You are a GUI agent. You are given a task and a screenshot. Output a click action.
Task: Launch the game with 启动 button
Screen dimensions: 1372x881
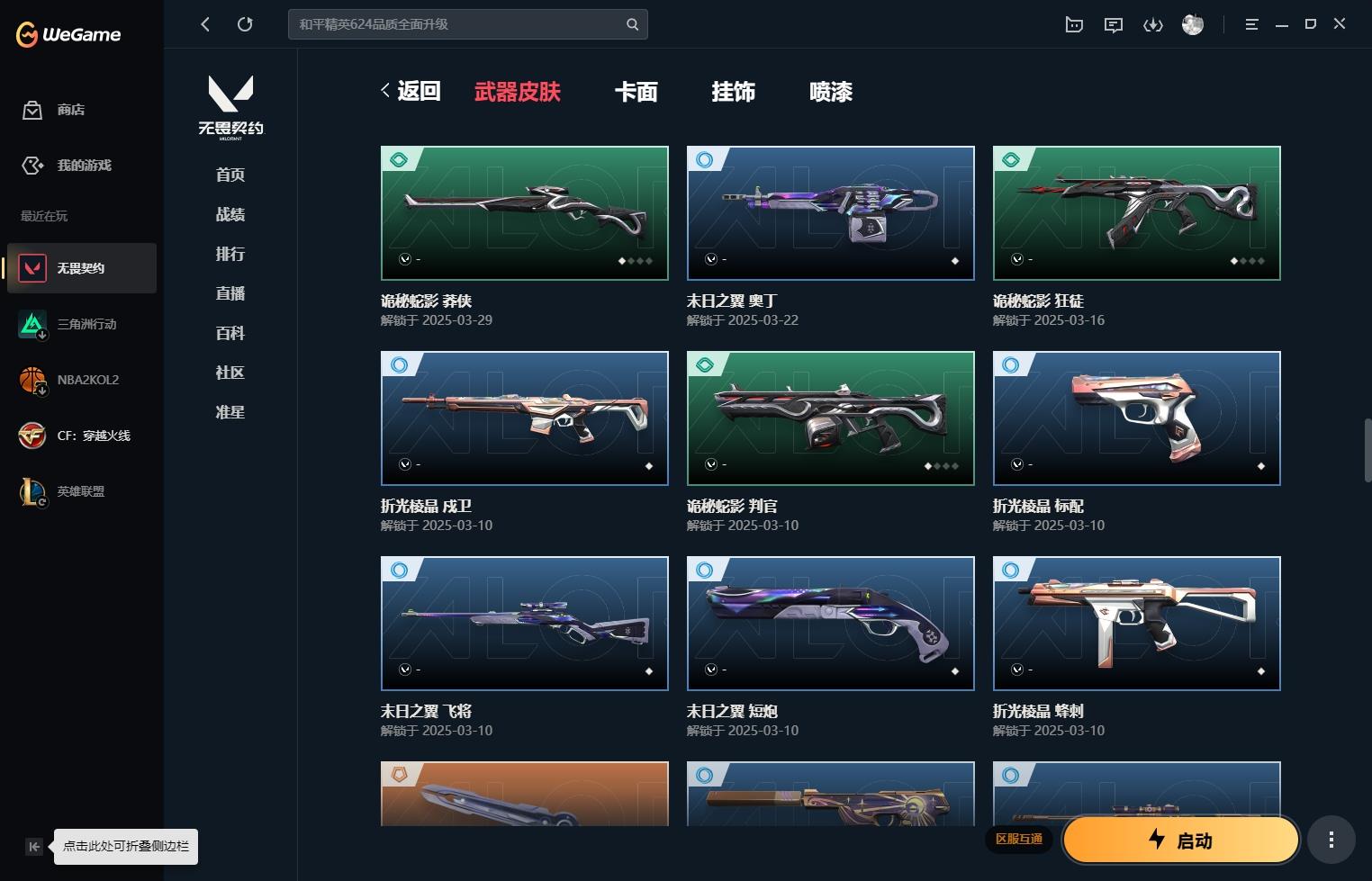pos(1181,841)
